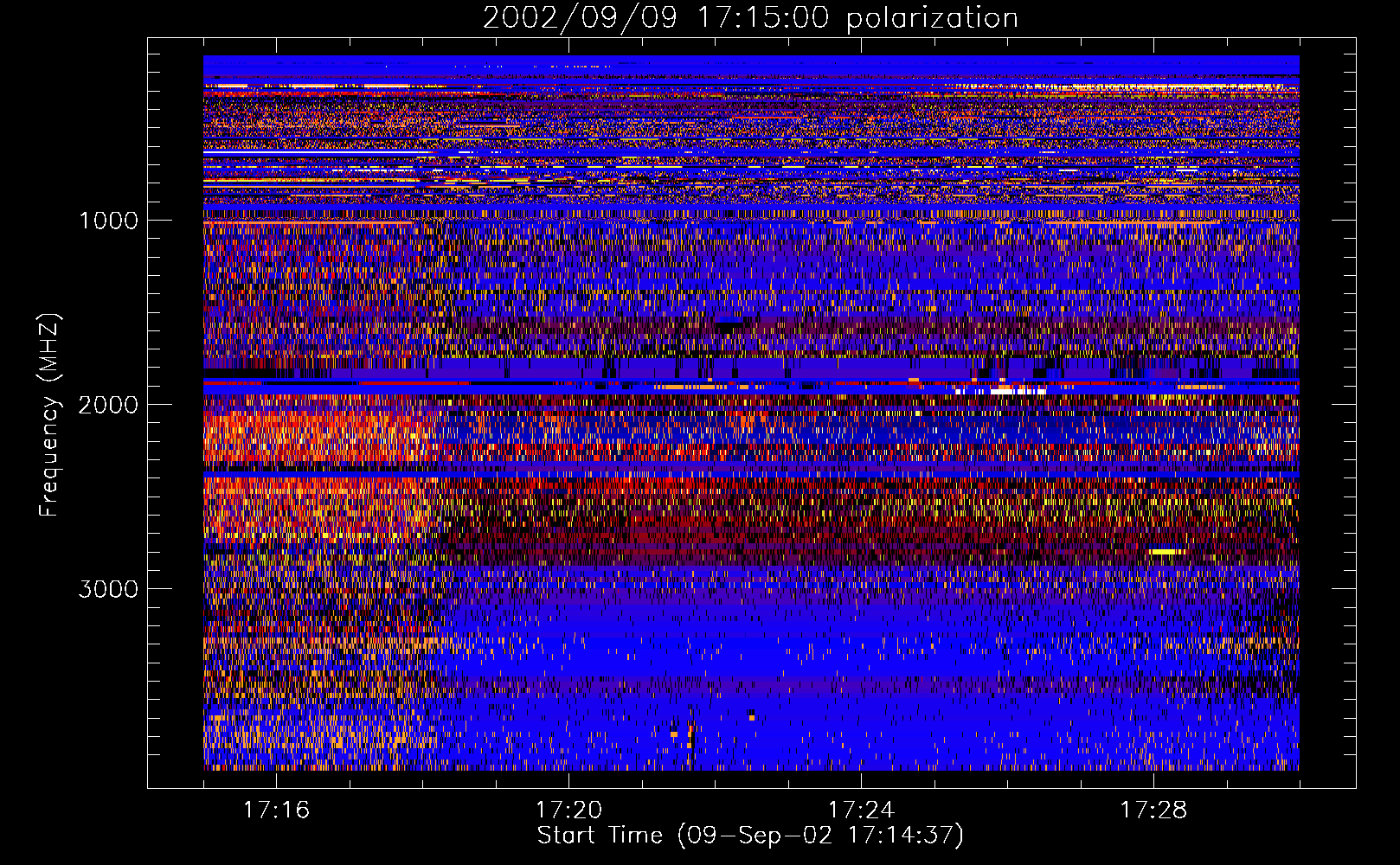
Task: Click the plot title "2002/09/09 17:15:00 polarization"
Action: 750,18
